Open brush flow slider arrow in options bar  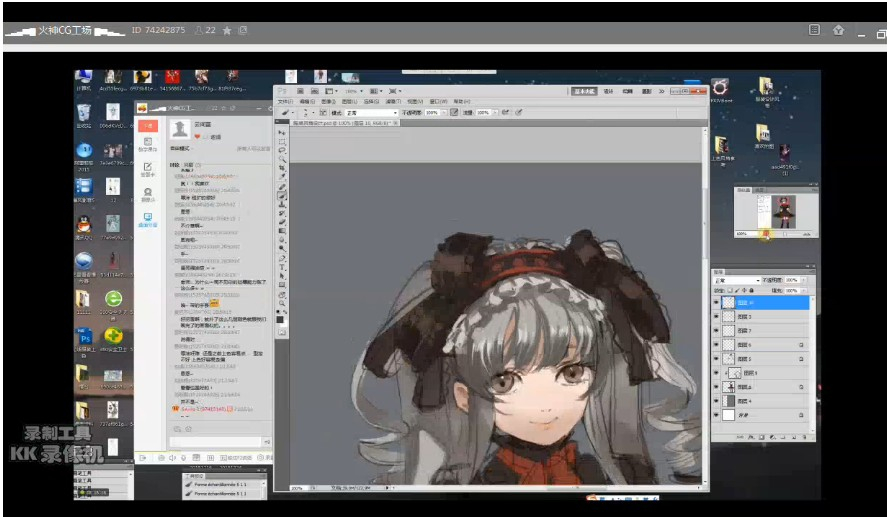496,113
